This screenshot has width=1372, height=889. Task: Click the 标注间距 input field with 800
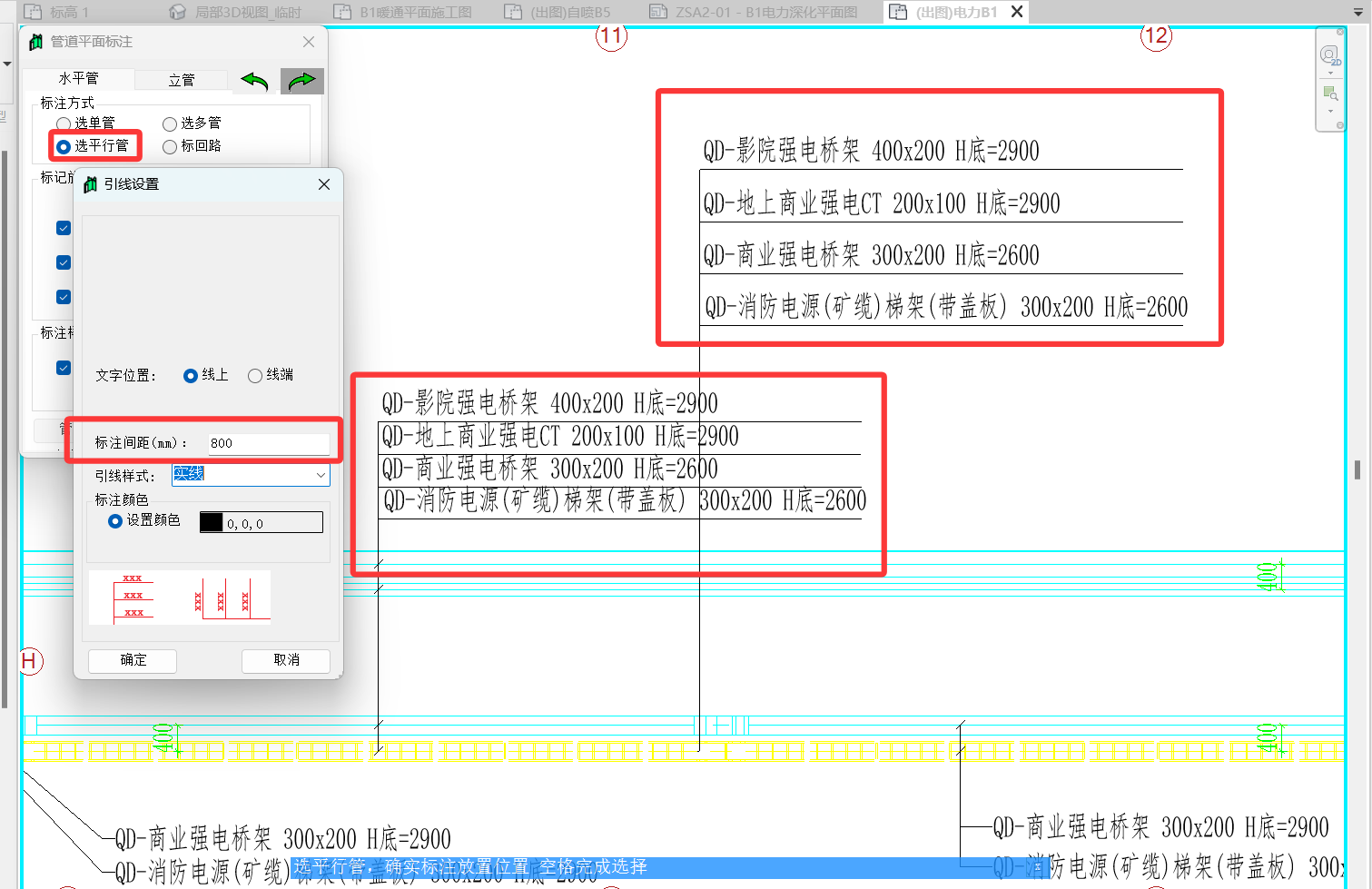(x=269, y=443)
